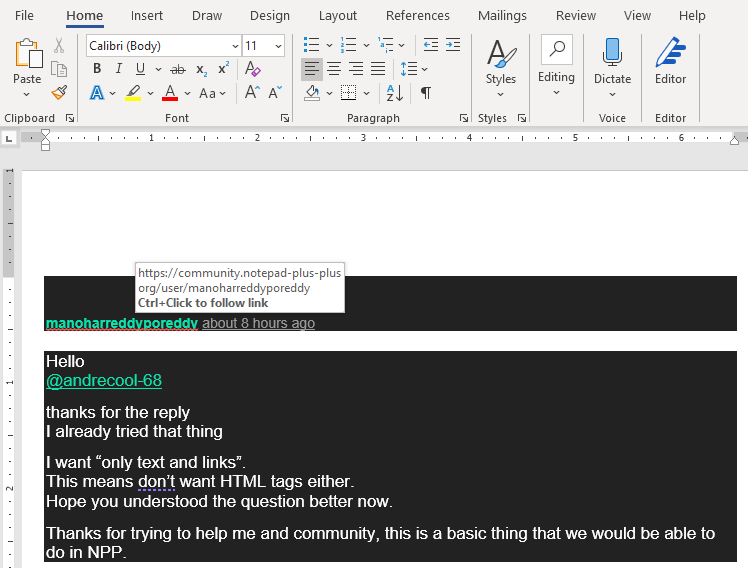
Task: Decrease paragraph indent
Action: [x=430, y=45]
